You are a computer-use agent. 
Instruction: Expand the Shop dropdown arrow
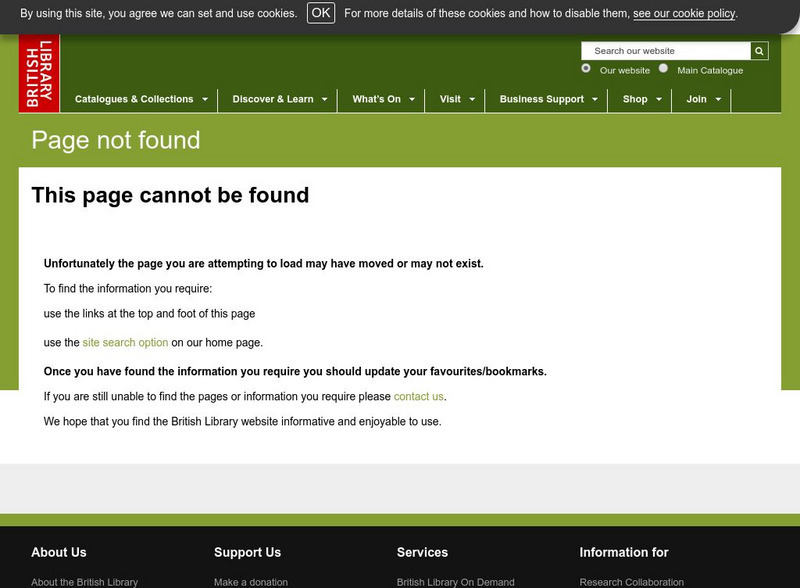[x=659, y=100]
